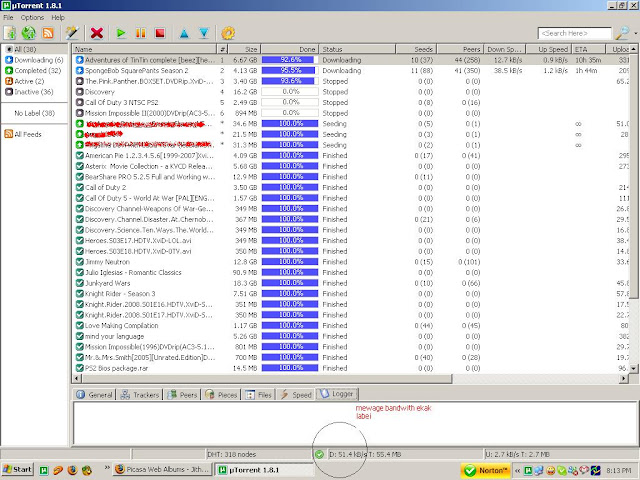Sort by the Status column header
This screenshot has width=640, height=480.
pyautogui.click(x=358, y=49)
